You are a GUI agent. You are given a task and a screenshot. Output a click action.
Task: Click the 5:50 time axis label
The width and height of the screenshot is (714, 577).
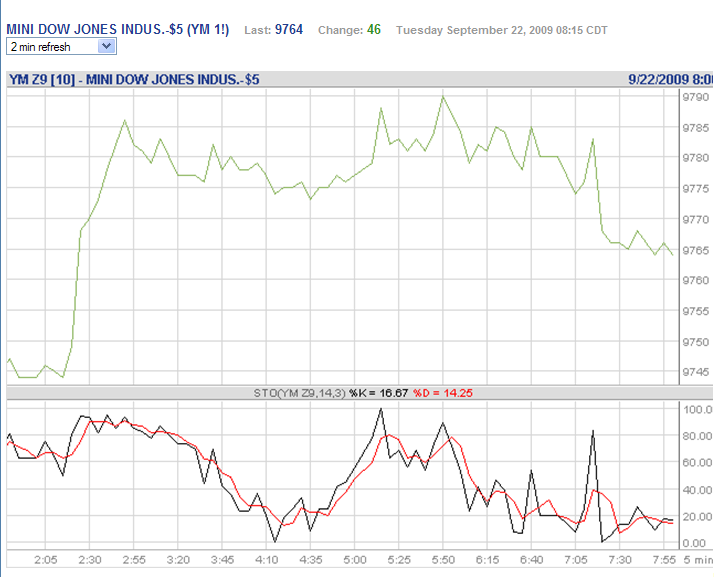coord(443,560)
